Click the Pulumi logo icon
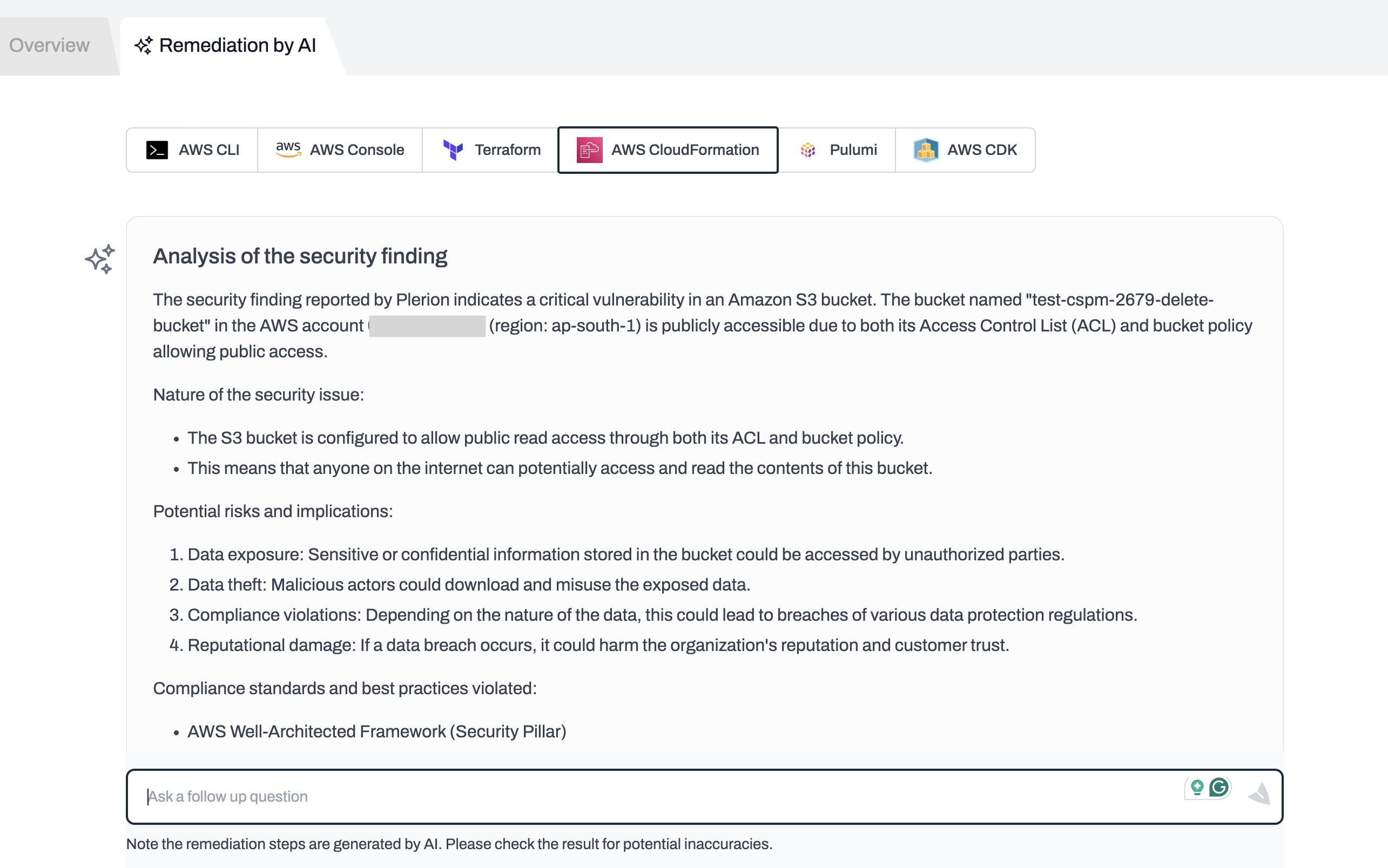Image resolution: width=1388 pixels, height=868 pixels. pyautogui.click(x=808, y=150)
